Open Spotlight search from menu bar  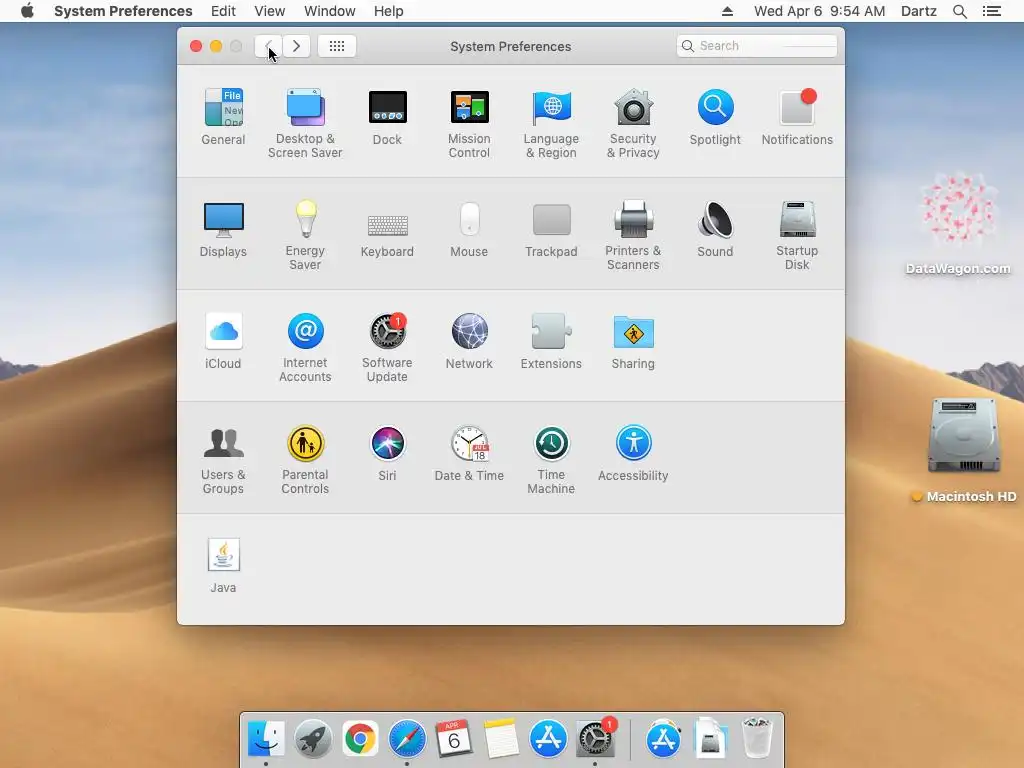(959, 11)
